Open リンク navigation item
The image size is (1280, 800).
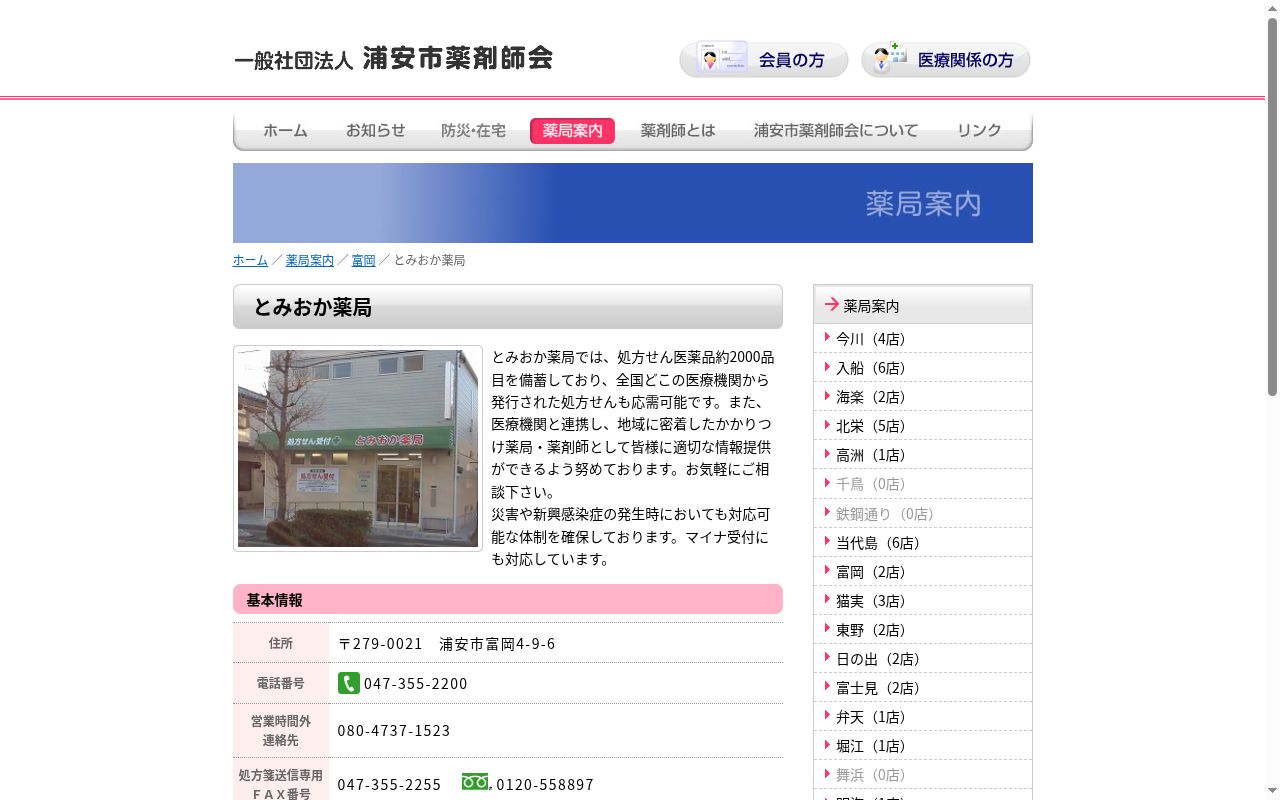tap(979, 131)
